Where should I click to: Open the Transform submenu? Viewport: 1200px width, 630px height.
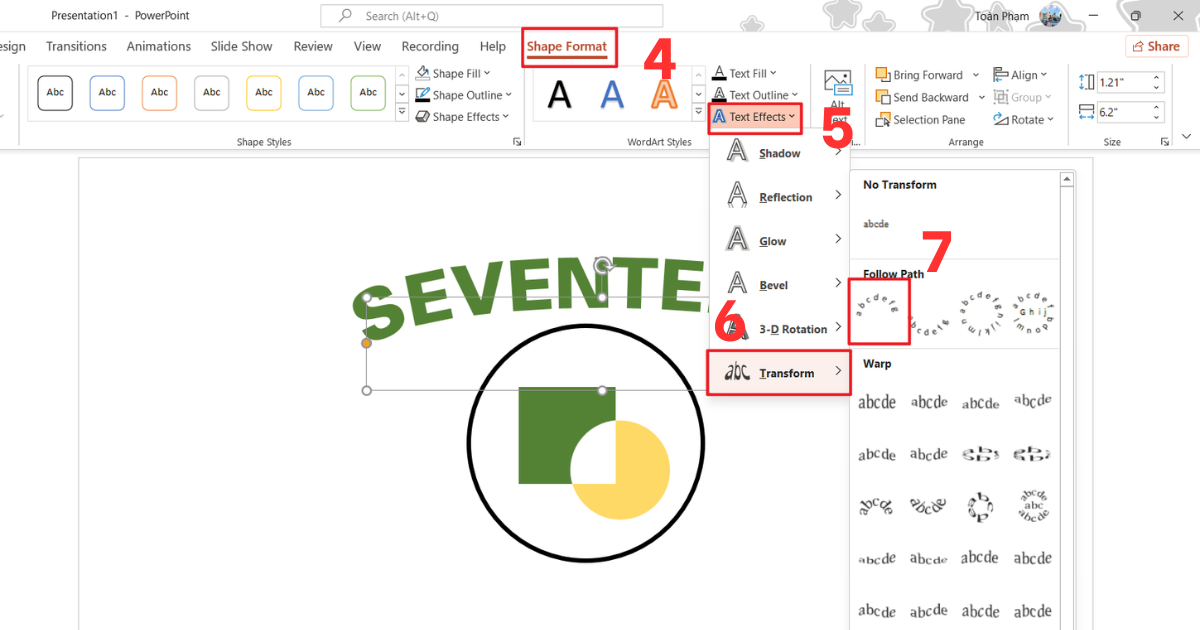click(779, 373)
